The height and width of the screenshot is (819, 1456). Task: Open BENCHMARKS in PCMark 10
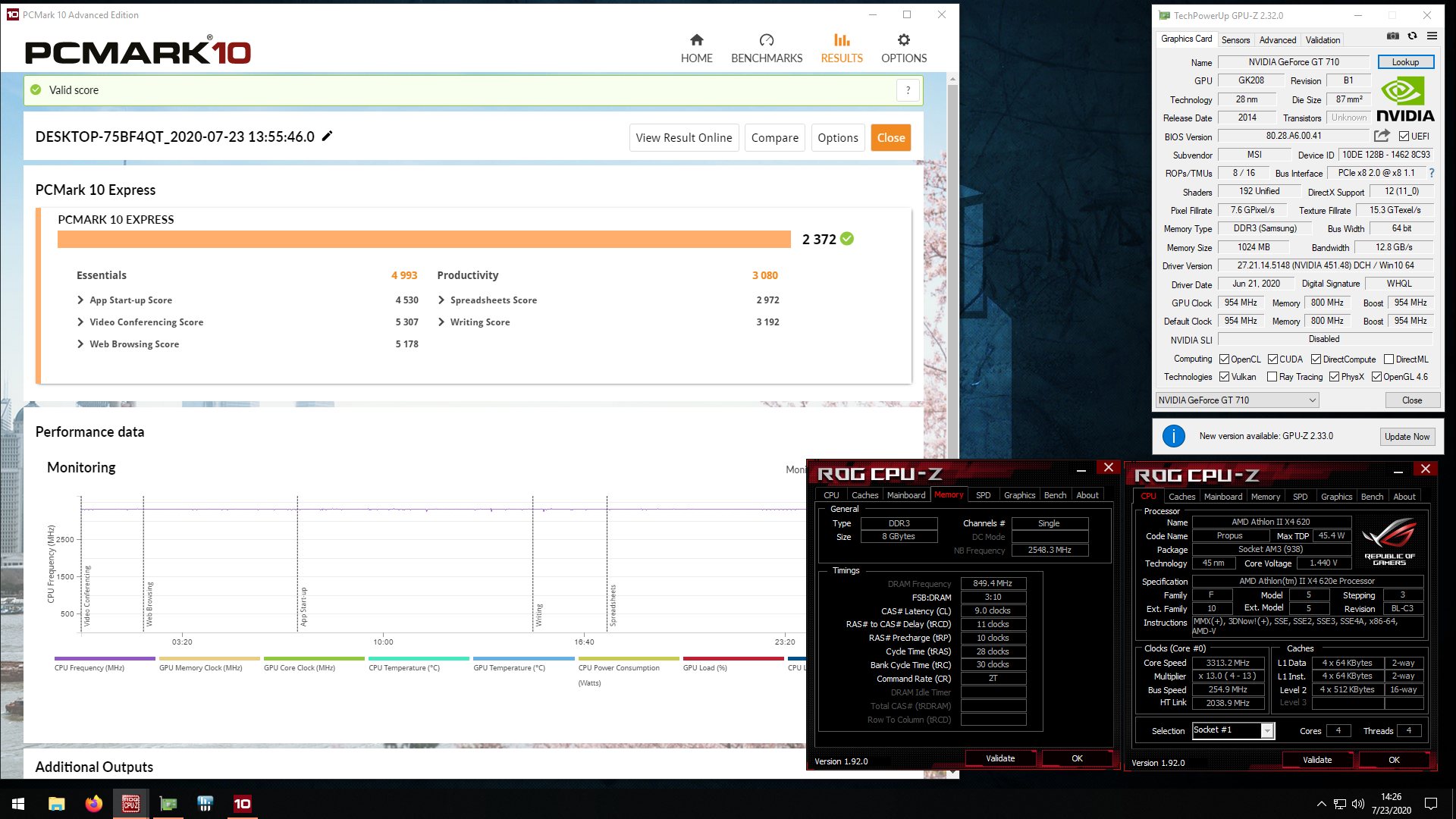767,49
